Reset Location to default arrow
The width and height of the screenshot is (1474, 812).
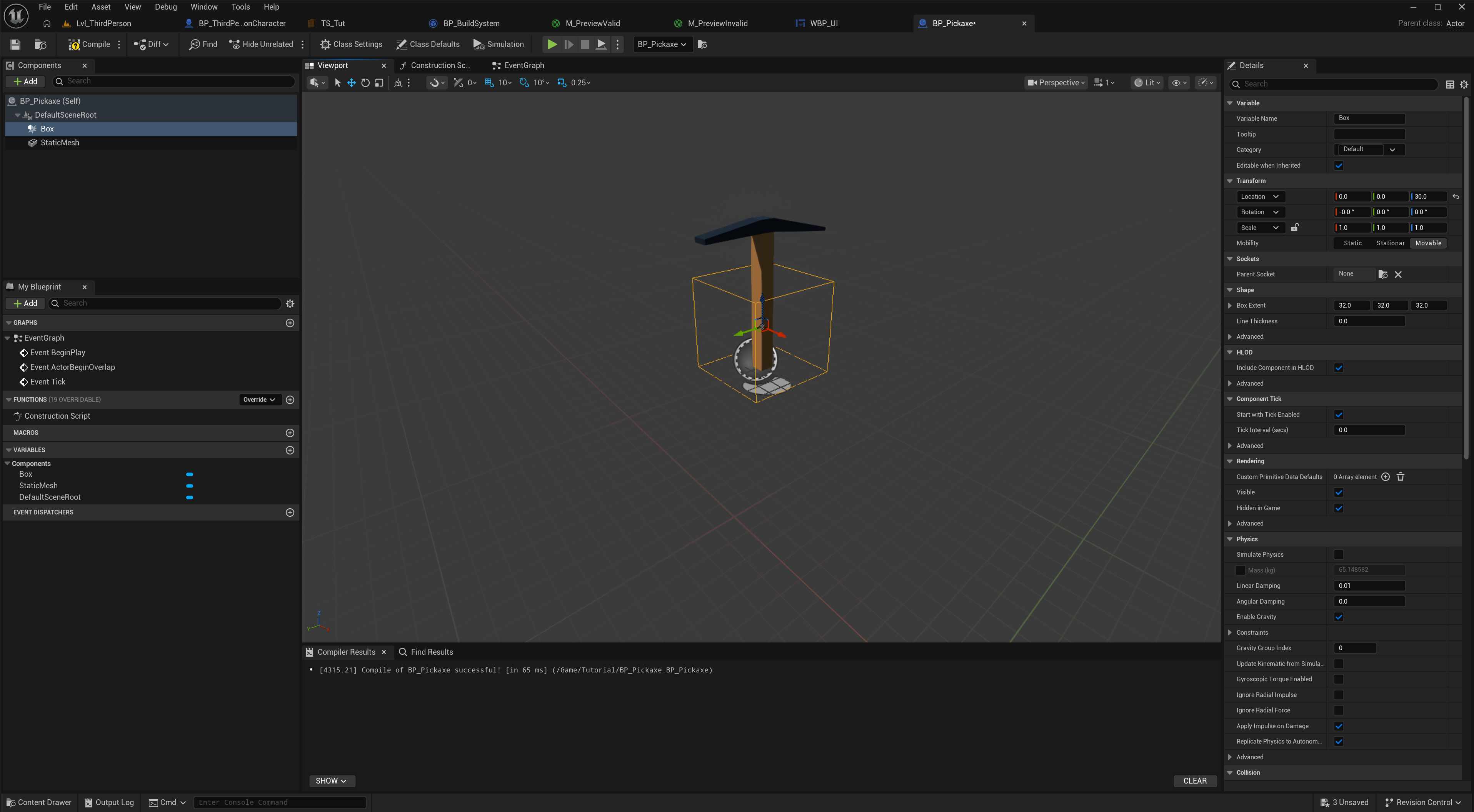pyautogui.click(x=1456, y=197)
